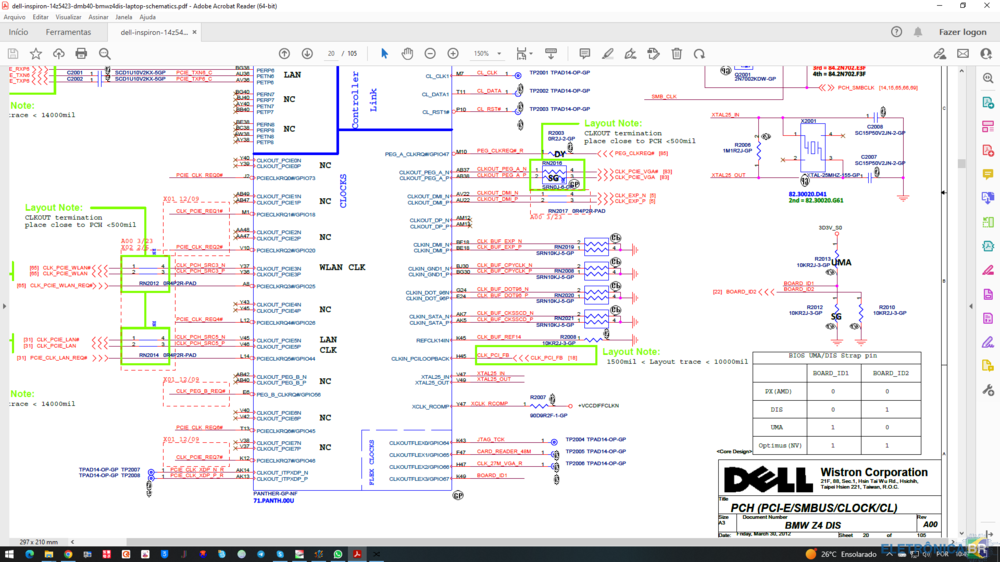Screen dimensions: 1000x562
Task: Select the Hand pan tool
Action: click(x=407, y=53)
